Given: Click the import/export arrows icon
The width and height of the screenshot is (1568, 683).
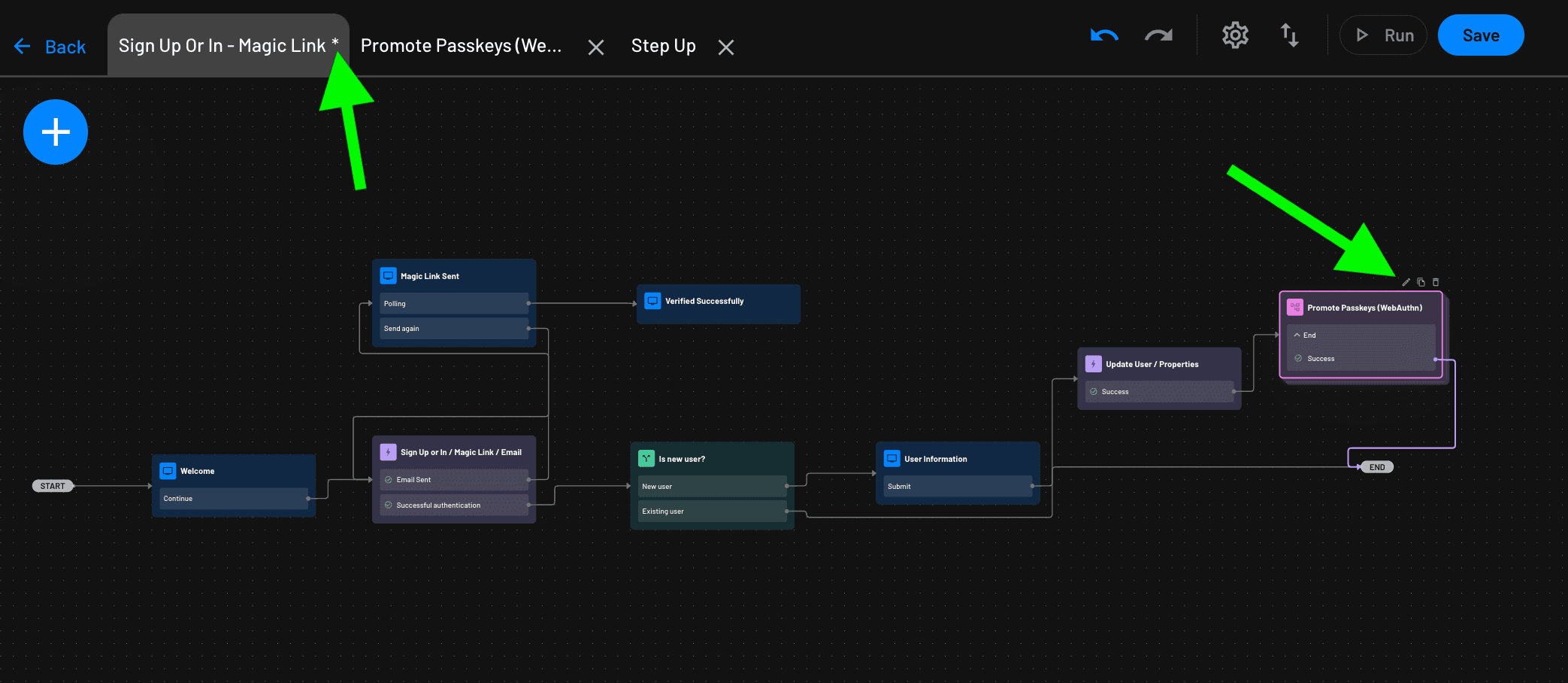Looking at the screenshot, I should click(x=1289, y=35).
